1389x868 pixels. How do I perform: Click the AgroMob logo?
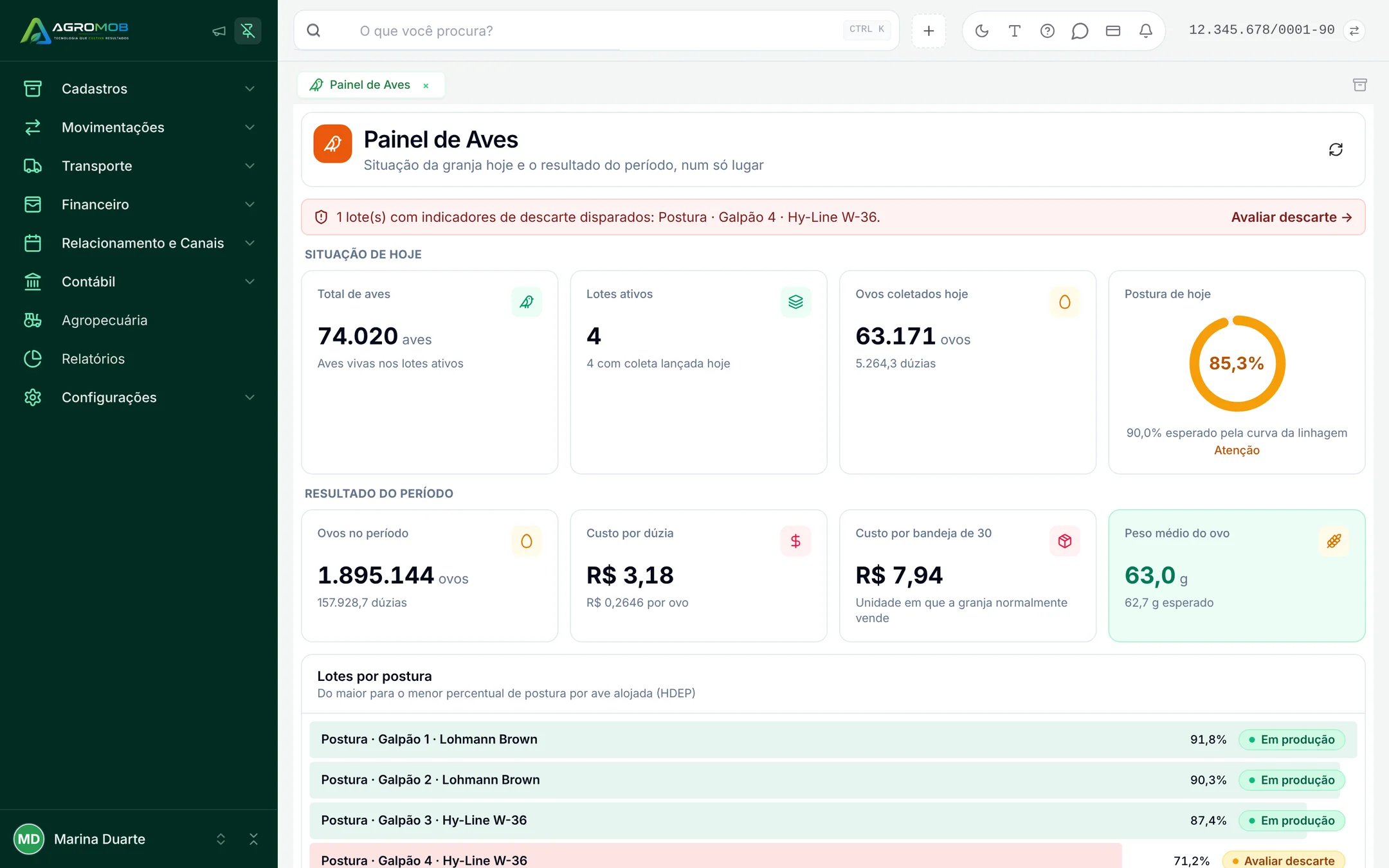coord(75,30)
